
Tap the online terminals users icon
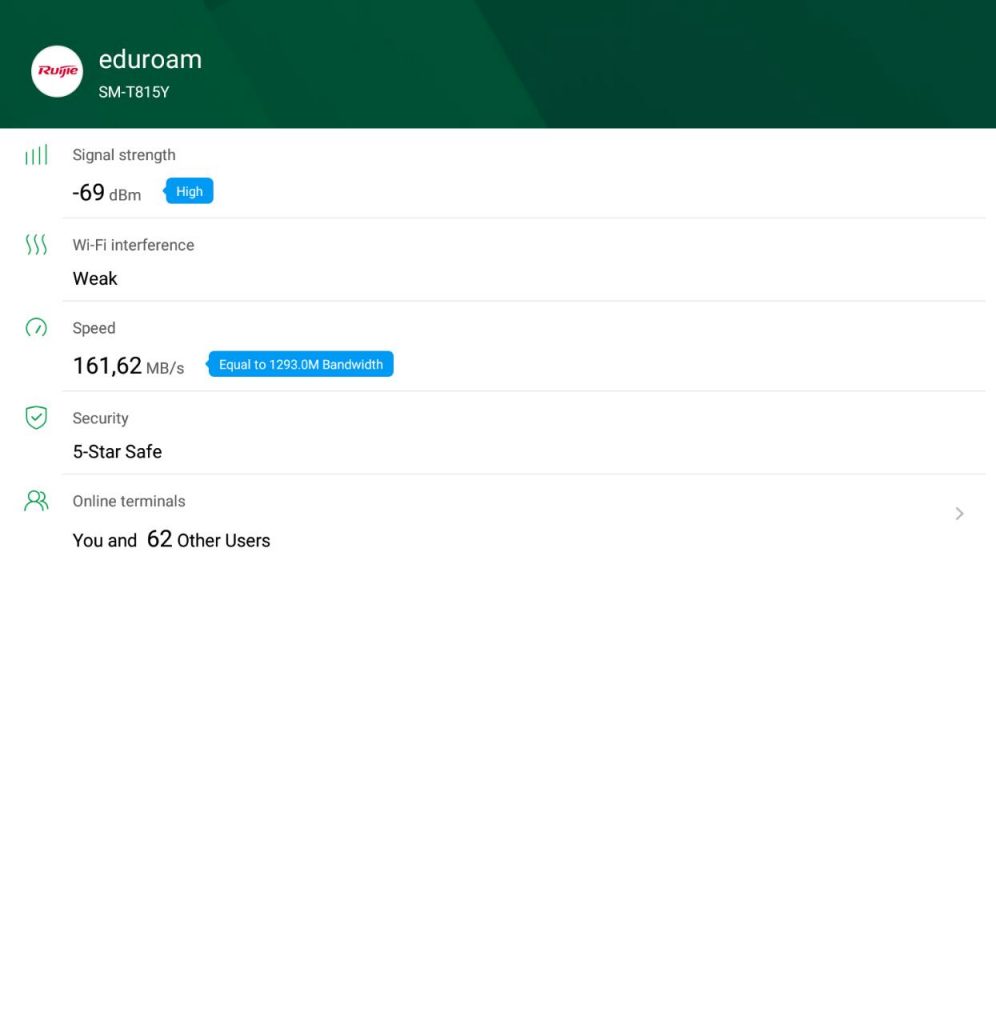(x=36, y=501)
